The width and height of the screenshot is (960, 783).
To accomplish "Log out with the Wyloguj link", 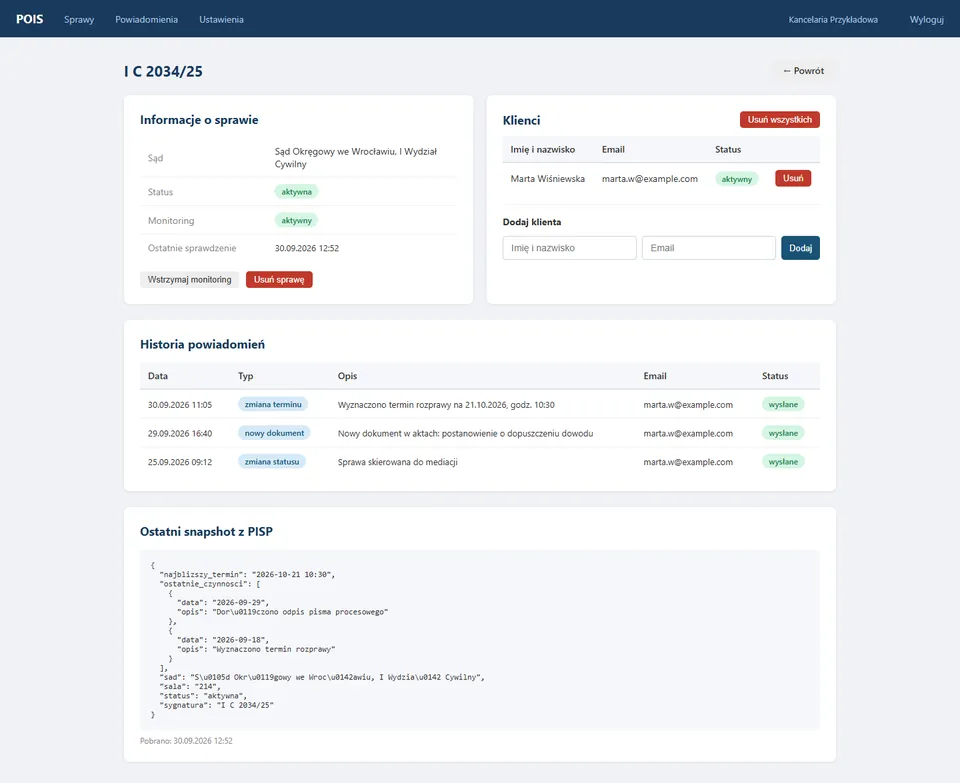I will [x=926, y=20].
